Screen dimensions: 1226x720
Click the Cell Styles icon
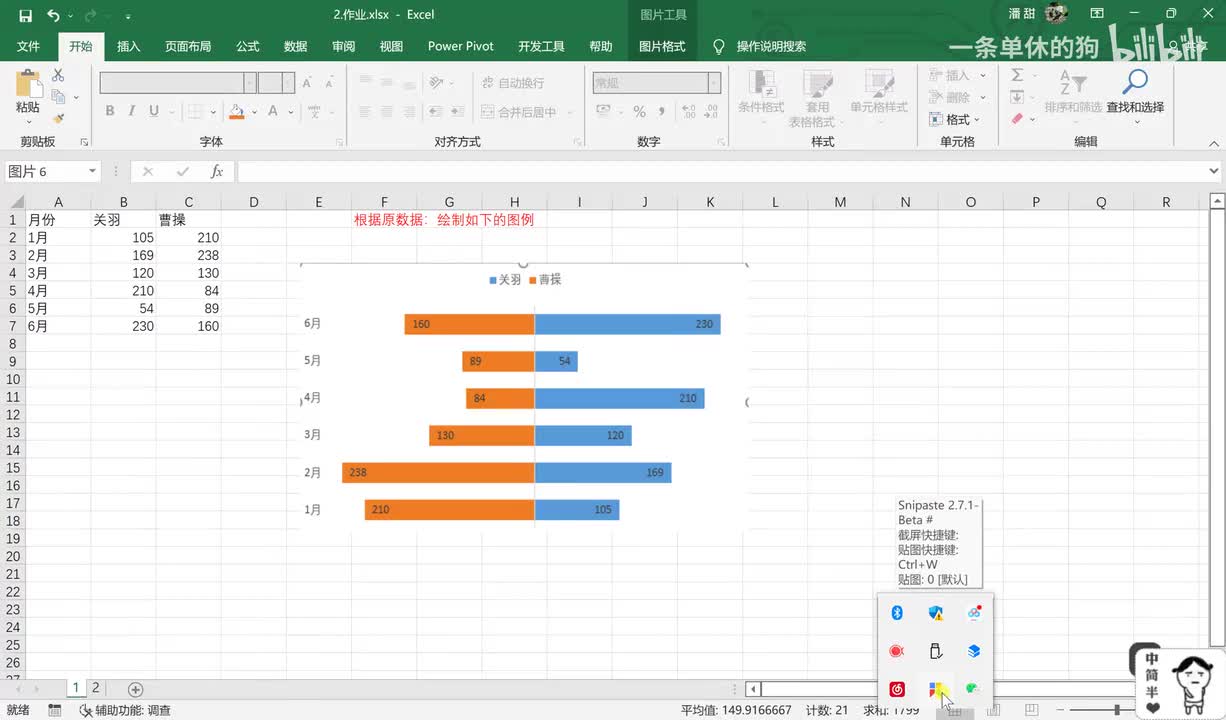(879, 83)
